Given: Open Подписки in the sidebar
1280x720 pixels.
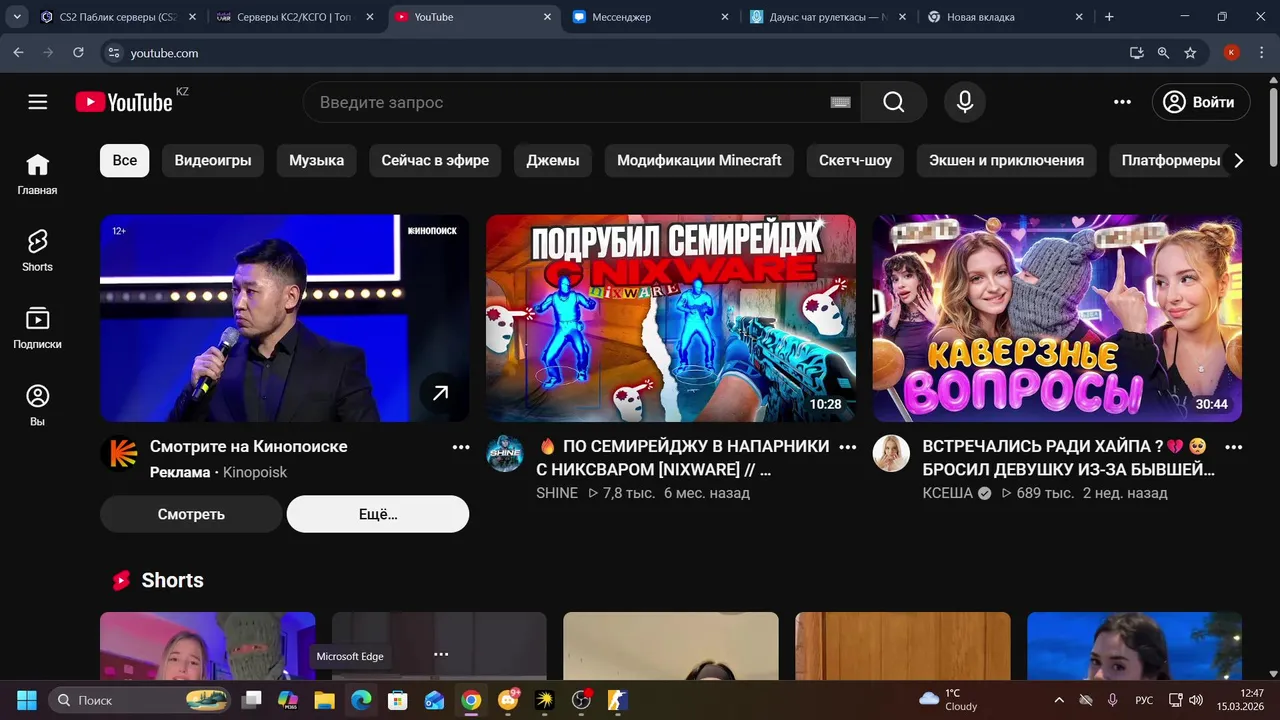Looking at the screenshot, I should coord(37,328).
